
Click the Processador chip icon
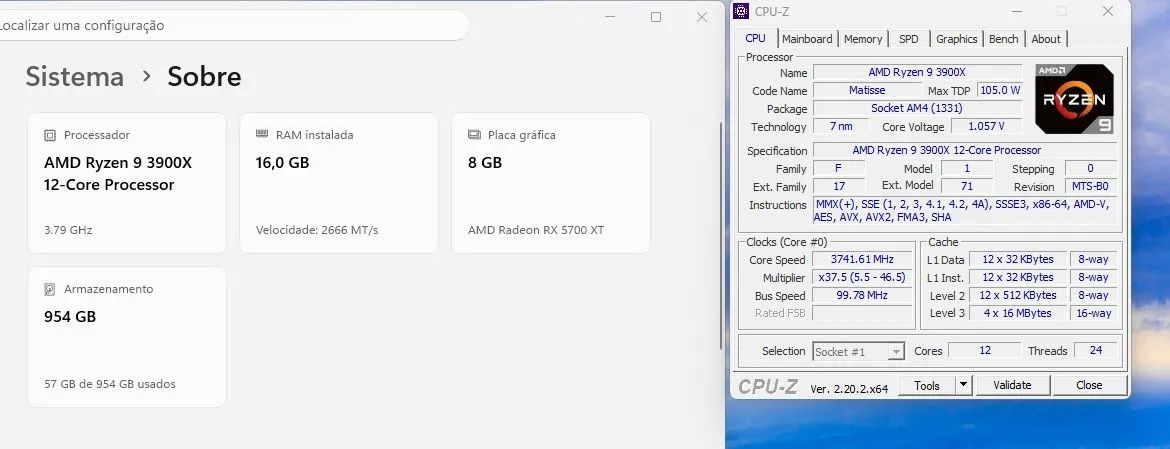50,135
